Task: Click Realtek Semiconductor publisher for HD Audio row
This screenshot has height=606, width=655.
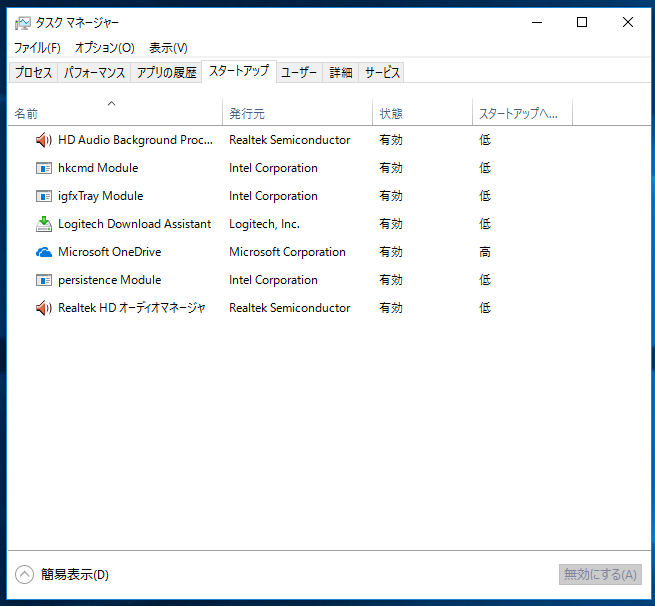Action: [289, 140]
